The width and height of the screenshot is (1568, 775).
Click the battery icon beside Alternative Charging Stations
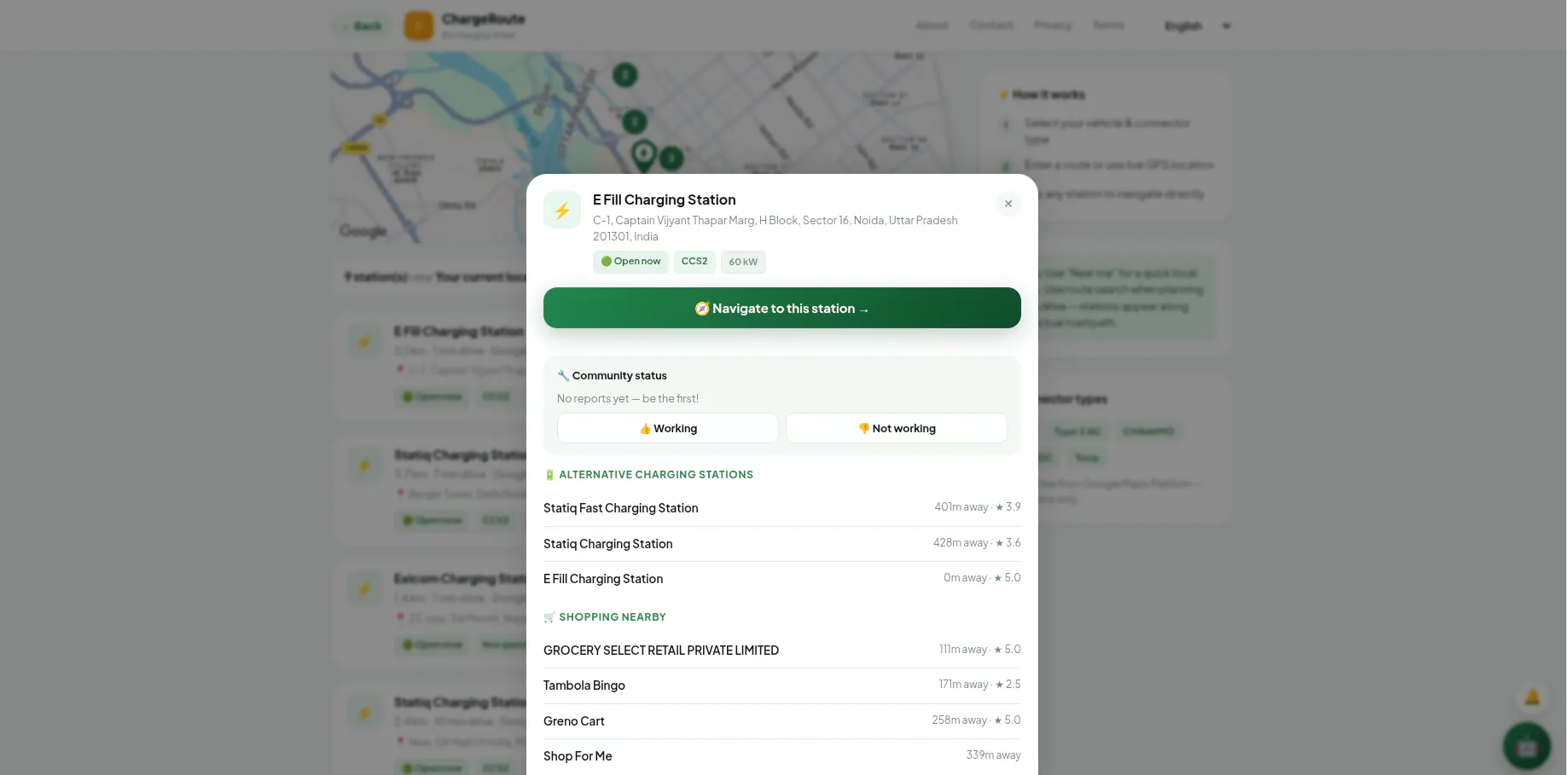pyautogui.click(x=549, y=475)
